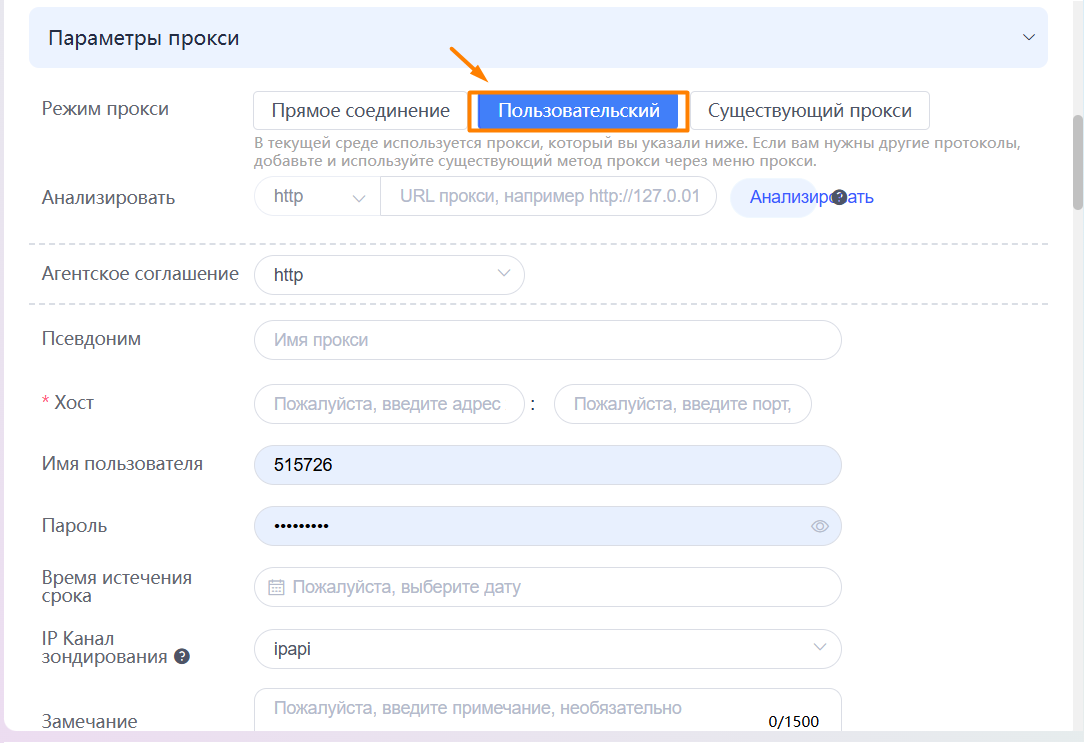Focus the URL прокси input field
The image size is (1084, 743).
pos(548,196)
